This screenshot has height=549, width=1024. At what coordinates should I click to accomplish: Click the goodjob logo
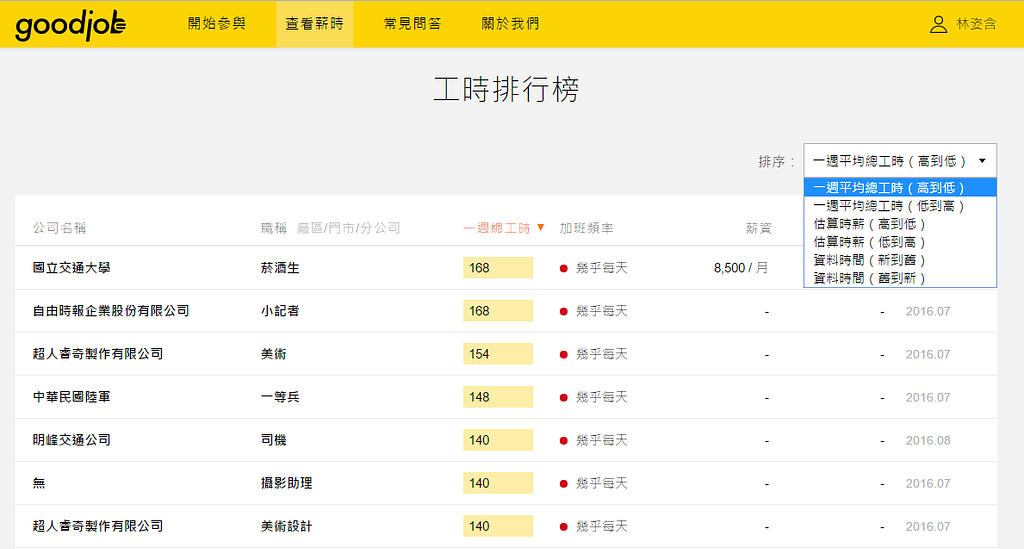pos(71,25)
